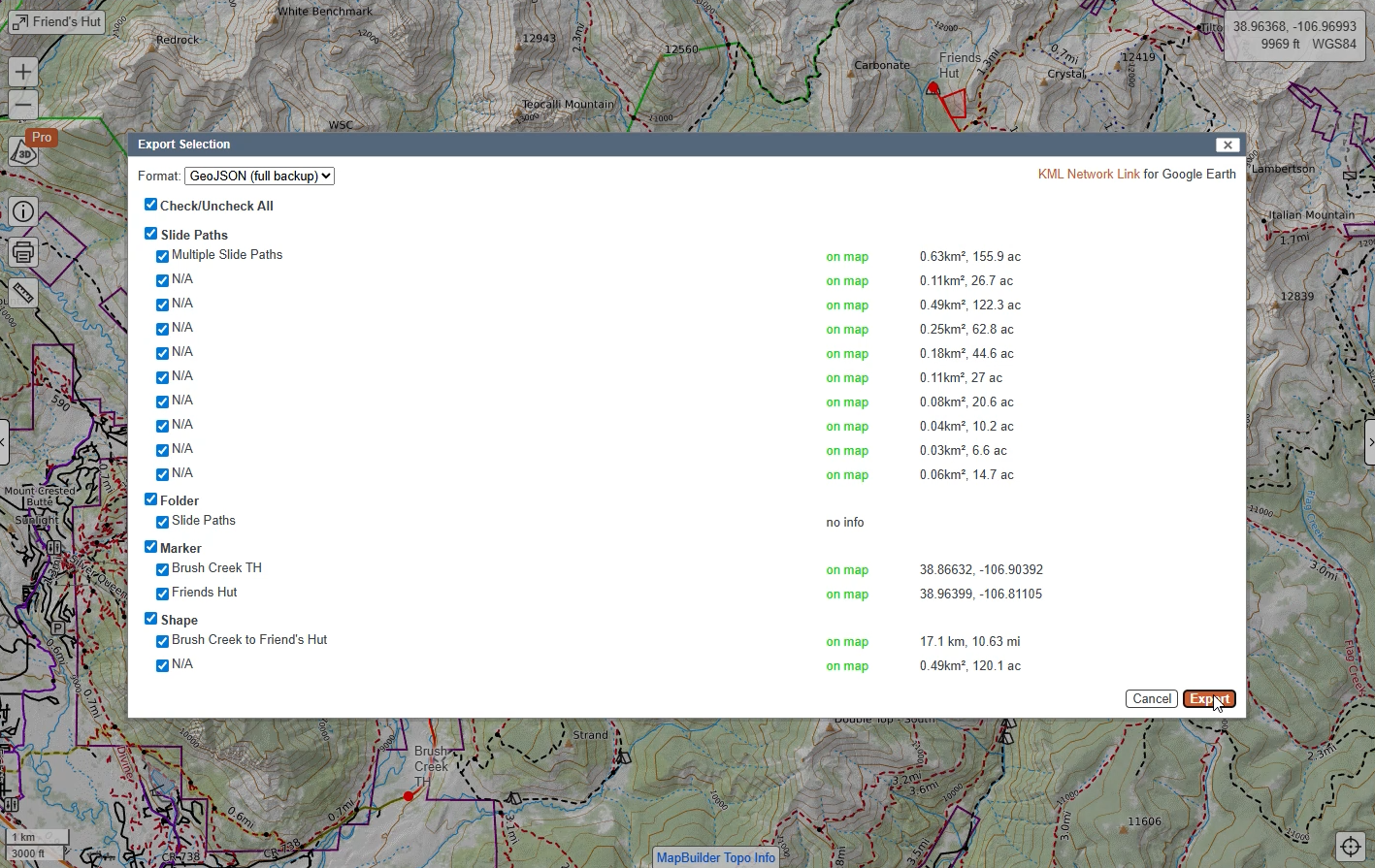
Task: Click 'on map' for Brush Creek TH
Action: coord(847,570)
